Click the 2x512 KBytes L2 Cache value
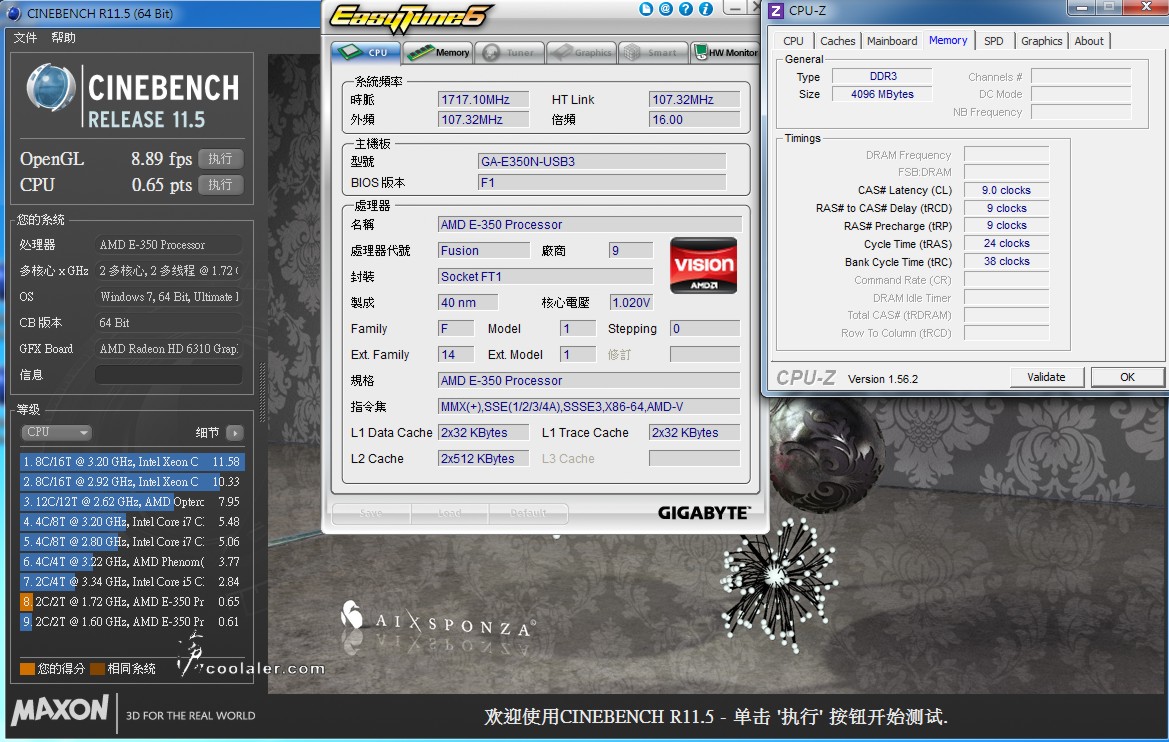 click(x=483, y=459)
